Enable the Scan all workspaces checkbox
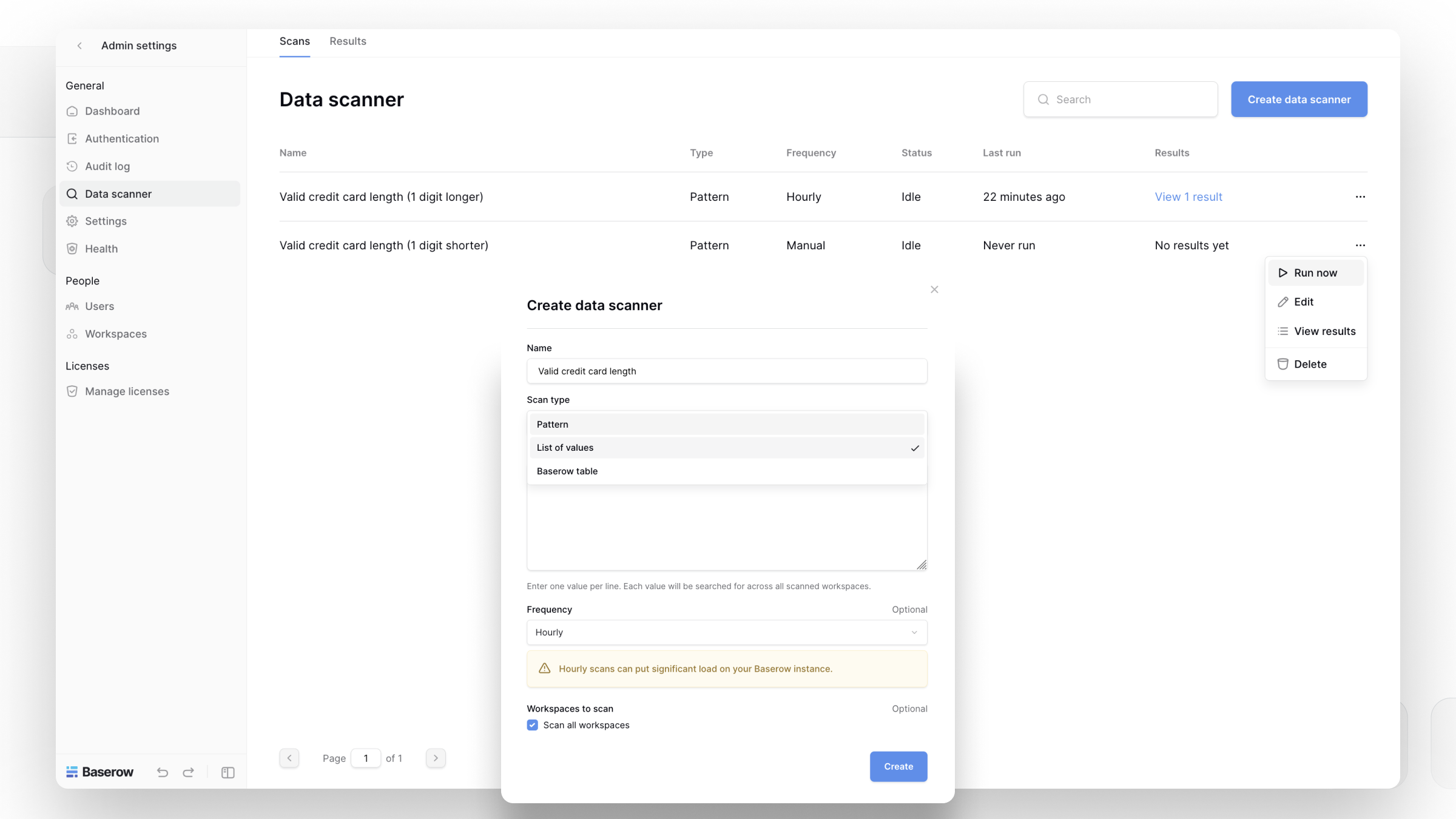 pyautogui.click(x=532, y=725)
